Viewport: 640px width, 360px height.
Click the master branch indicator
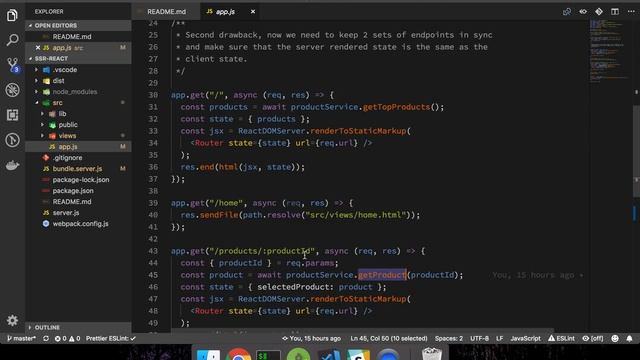point(21,338)
